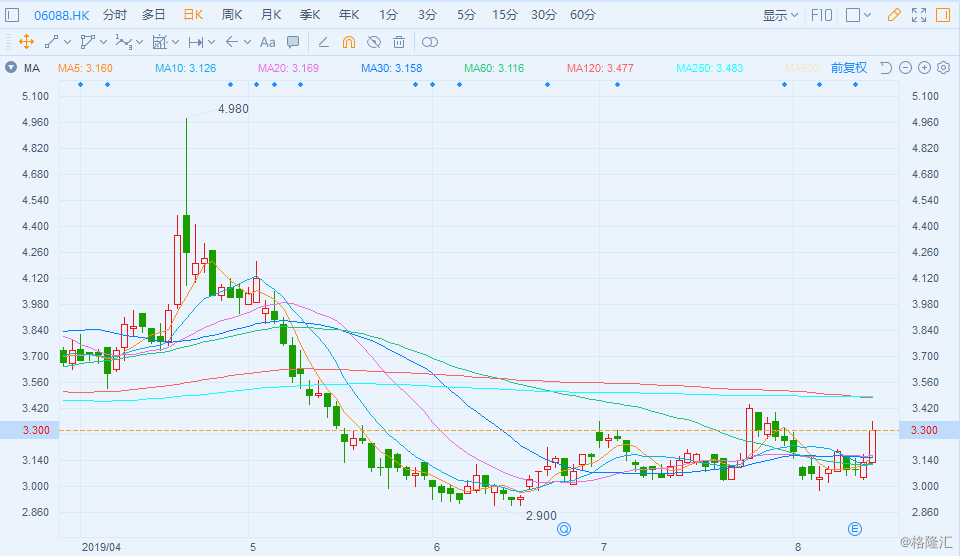Viewport: 960px width, 556px height.
Task: Add a comment bubble annotation
Action: [293, 42]
